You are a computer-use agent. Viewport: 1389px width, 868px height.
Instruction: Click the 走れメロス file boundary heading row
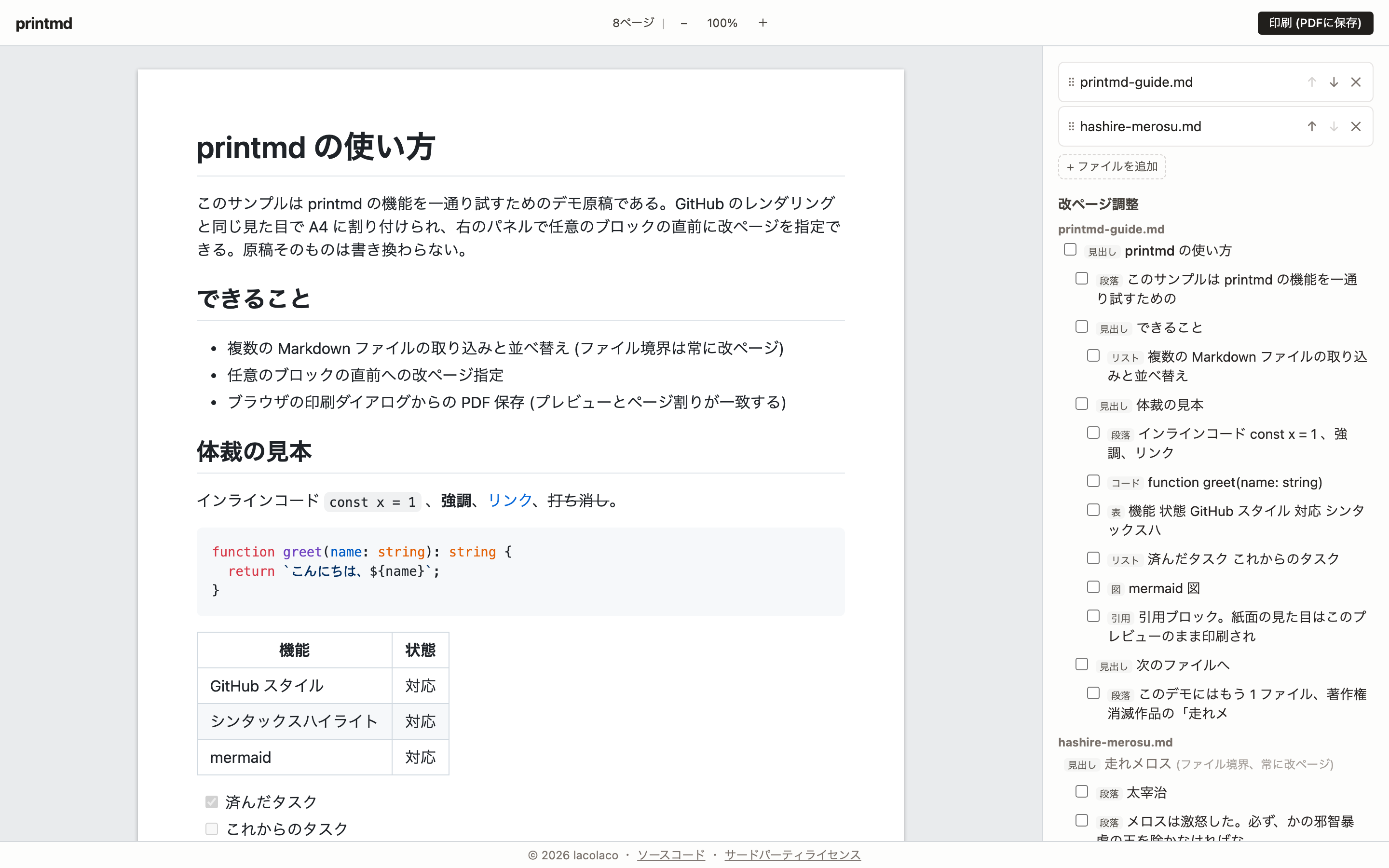(1198, 764)
